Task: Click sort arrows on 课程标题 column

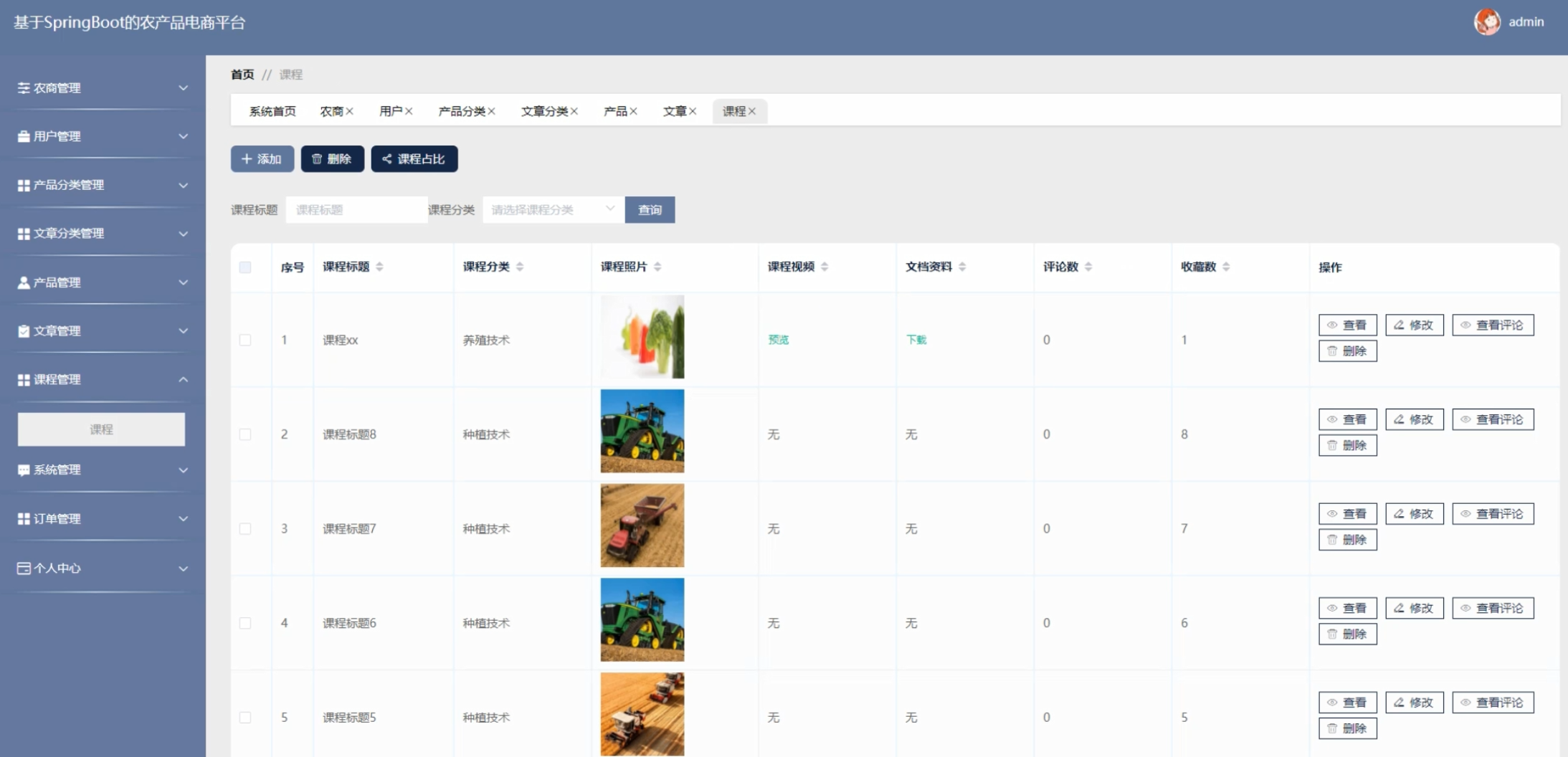Action: [x=379, y=267]
